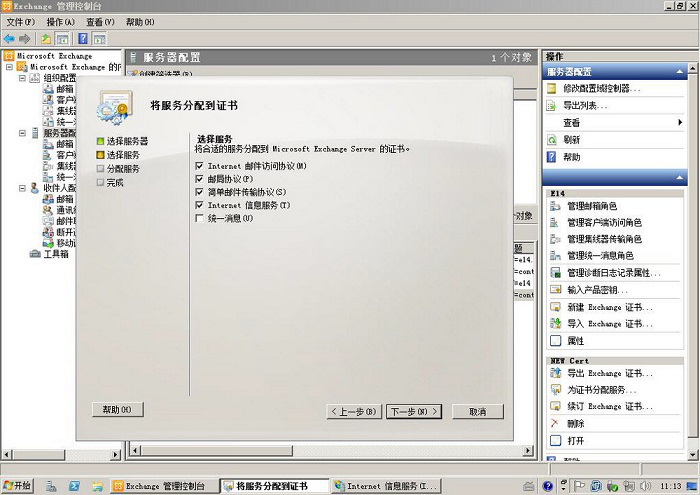
Task: Click the Windows 开始 button
Action: click(17, 486)
